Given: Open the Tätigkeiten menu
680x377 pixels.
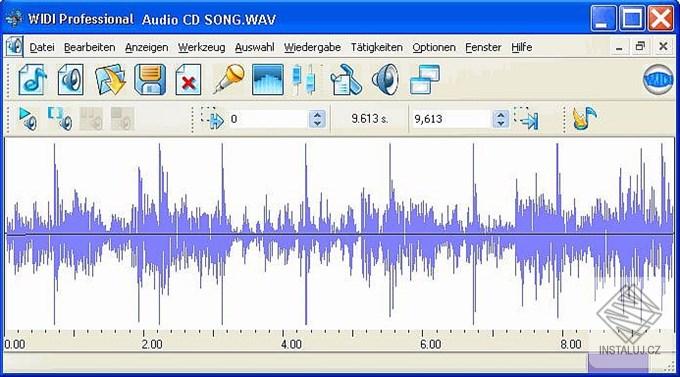Looking at the screenshot, I should tap(377, 47).
